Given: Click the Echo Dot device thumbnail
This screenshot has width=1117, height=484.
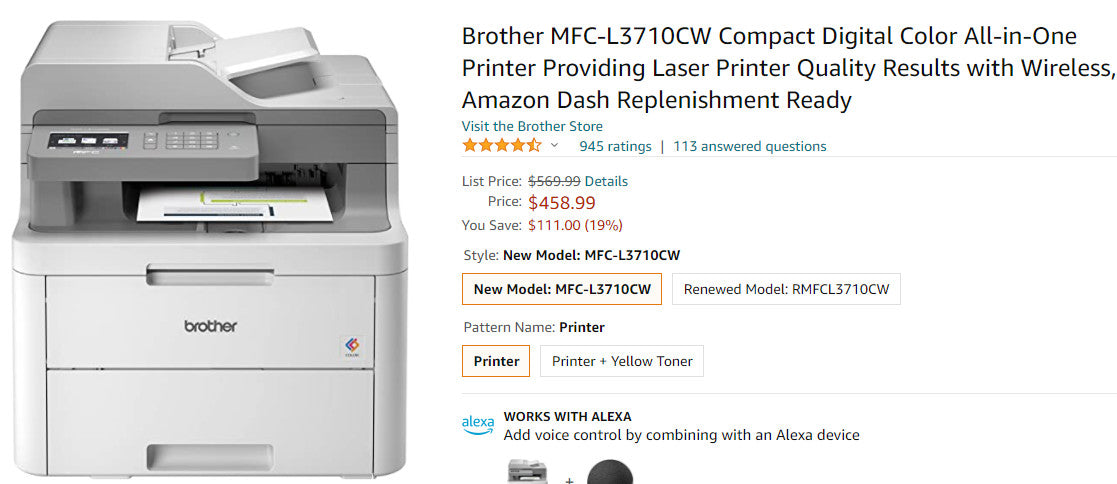Looking at the screenshot, I should click(x=610, y=473).
